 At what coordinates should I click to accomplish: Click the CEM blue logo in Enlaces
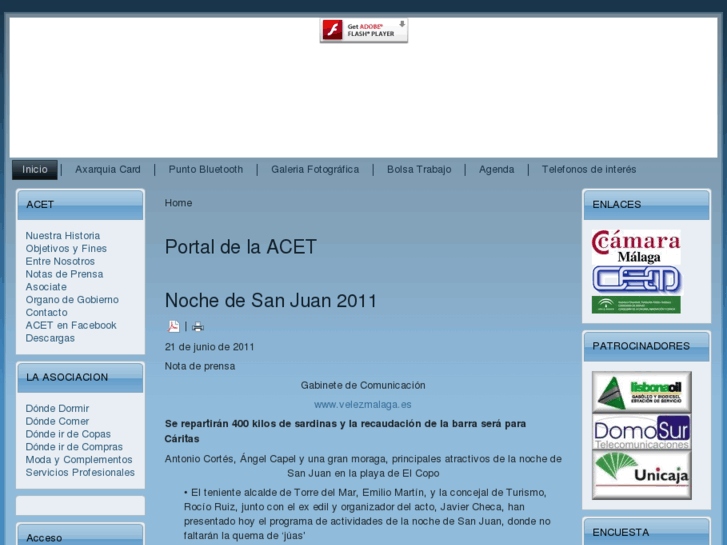coord(636,280)
